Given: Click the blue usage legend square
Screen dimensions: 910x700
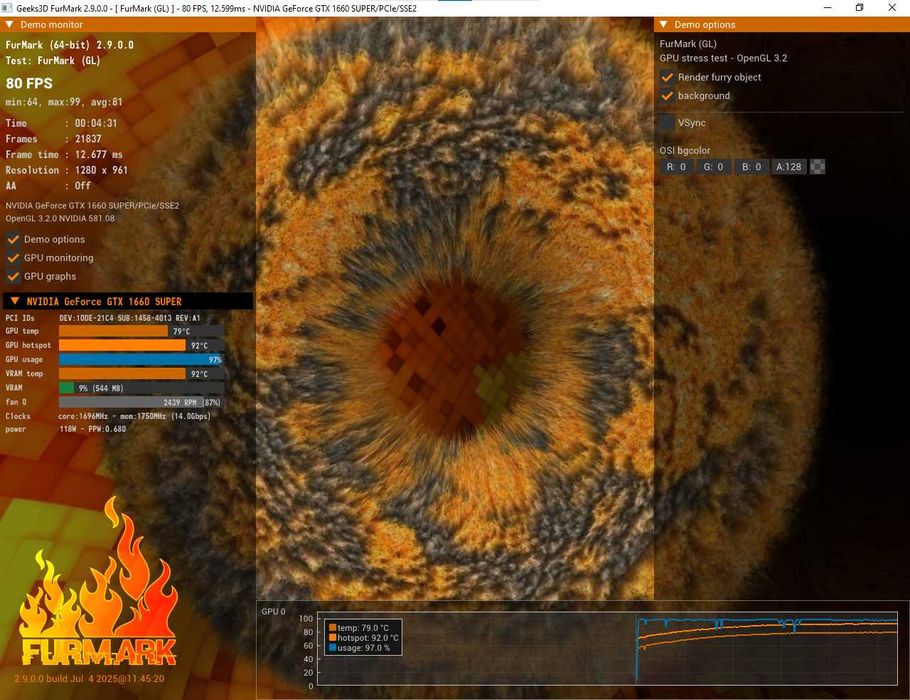Looking at the screenshot, I should pos(333,647).
